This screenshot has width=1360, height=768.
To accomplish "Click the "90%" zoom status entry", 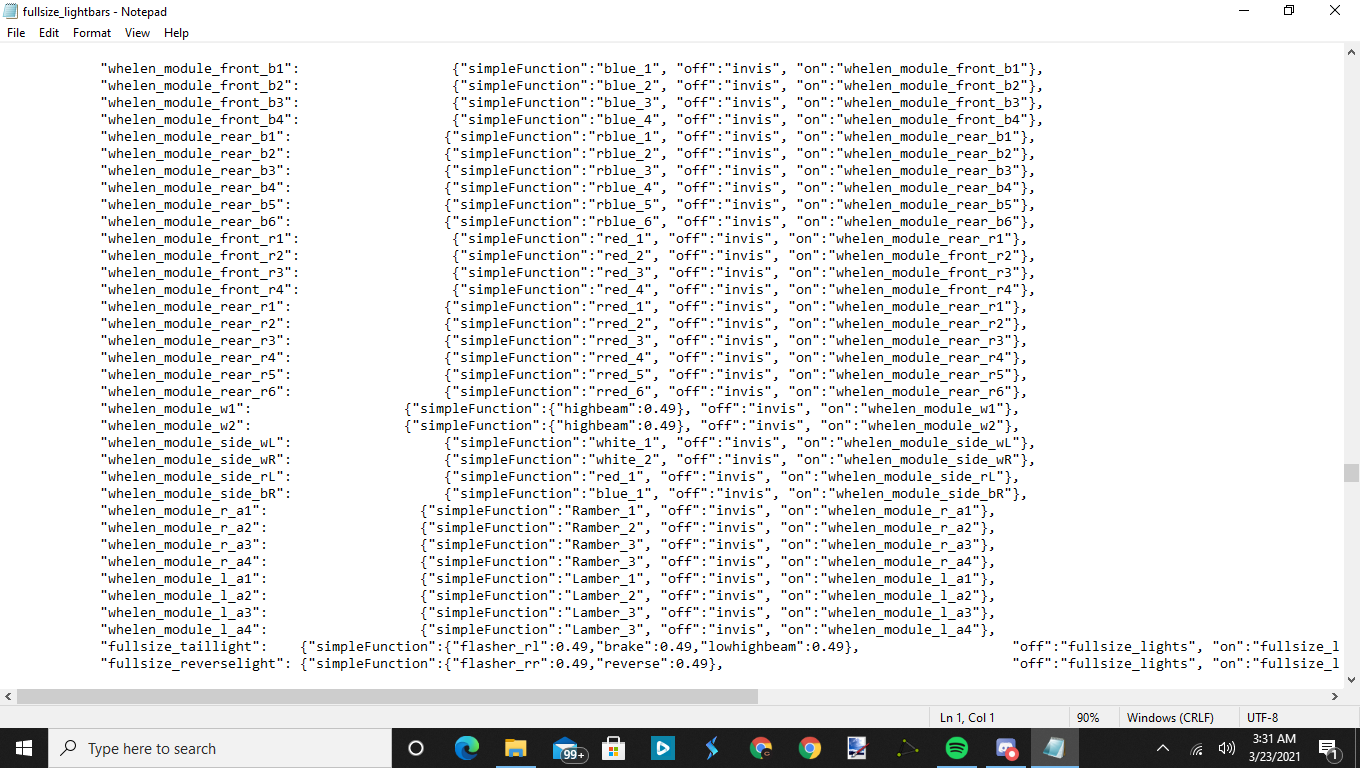I will pos(1088,717).
